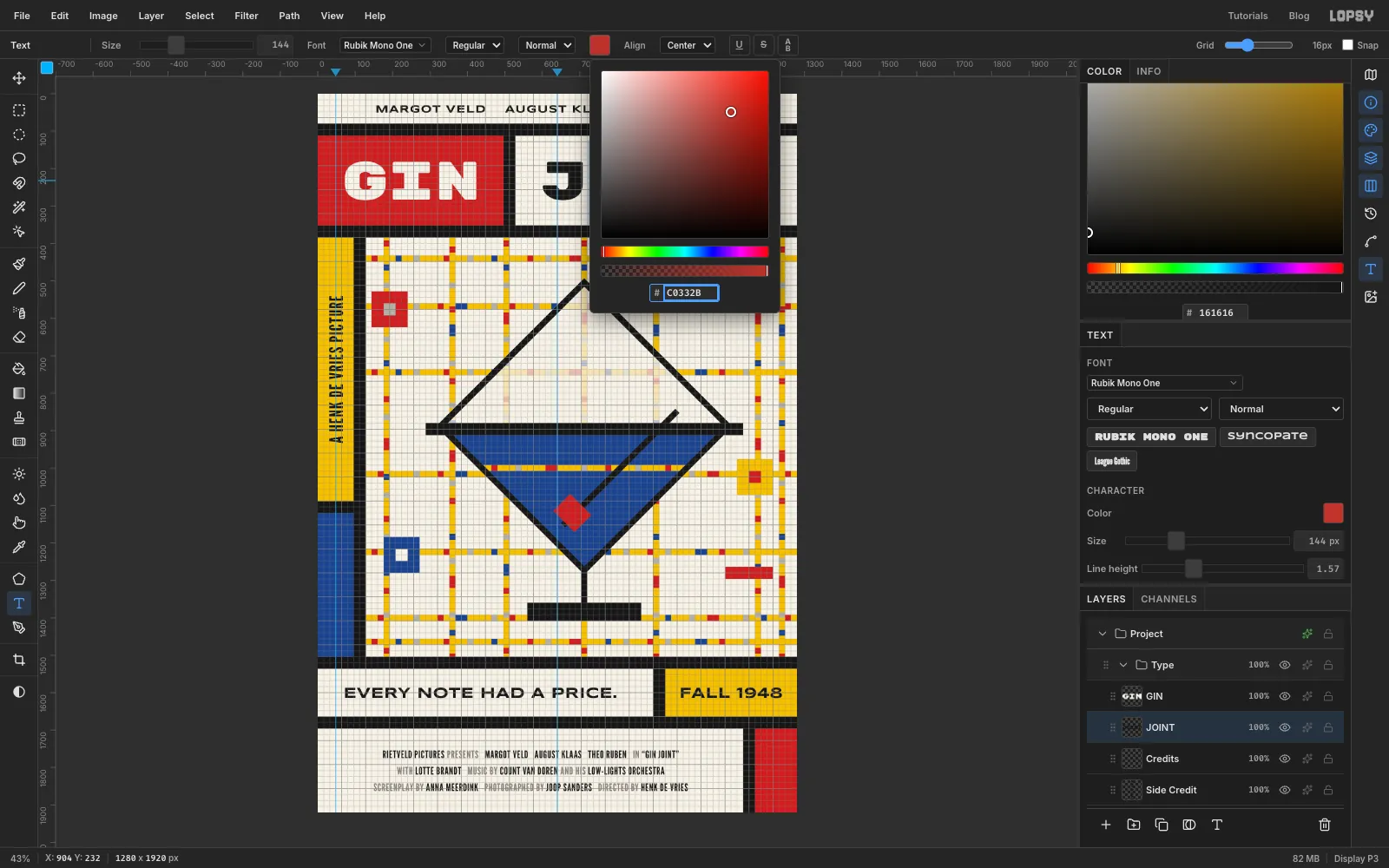Click the Character color swatch
1389x868 pixels.
point(1333,513)
